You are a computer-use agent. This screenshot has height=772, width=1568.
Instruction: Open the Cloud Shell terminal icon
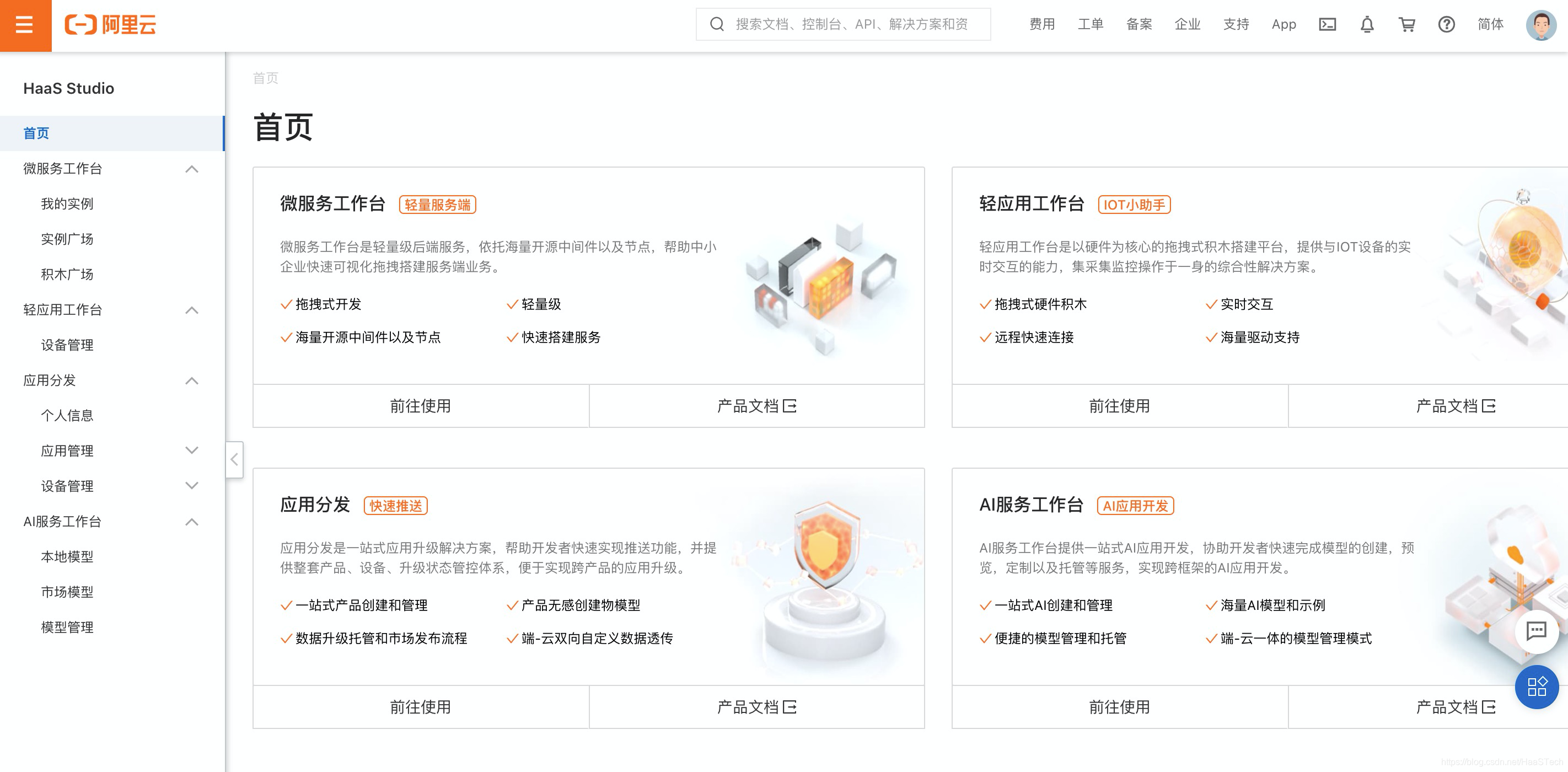pos(1327,24)
